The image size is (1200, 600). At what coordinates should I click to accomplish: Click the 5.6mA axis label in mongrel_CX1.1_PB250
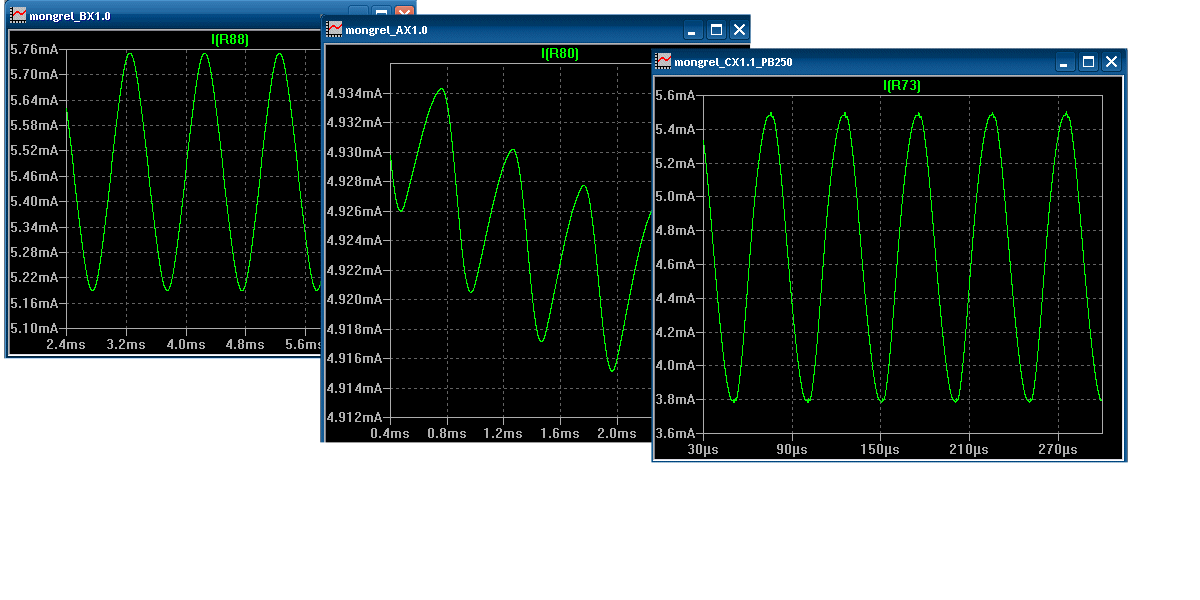point(674,95)
